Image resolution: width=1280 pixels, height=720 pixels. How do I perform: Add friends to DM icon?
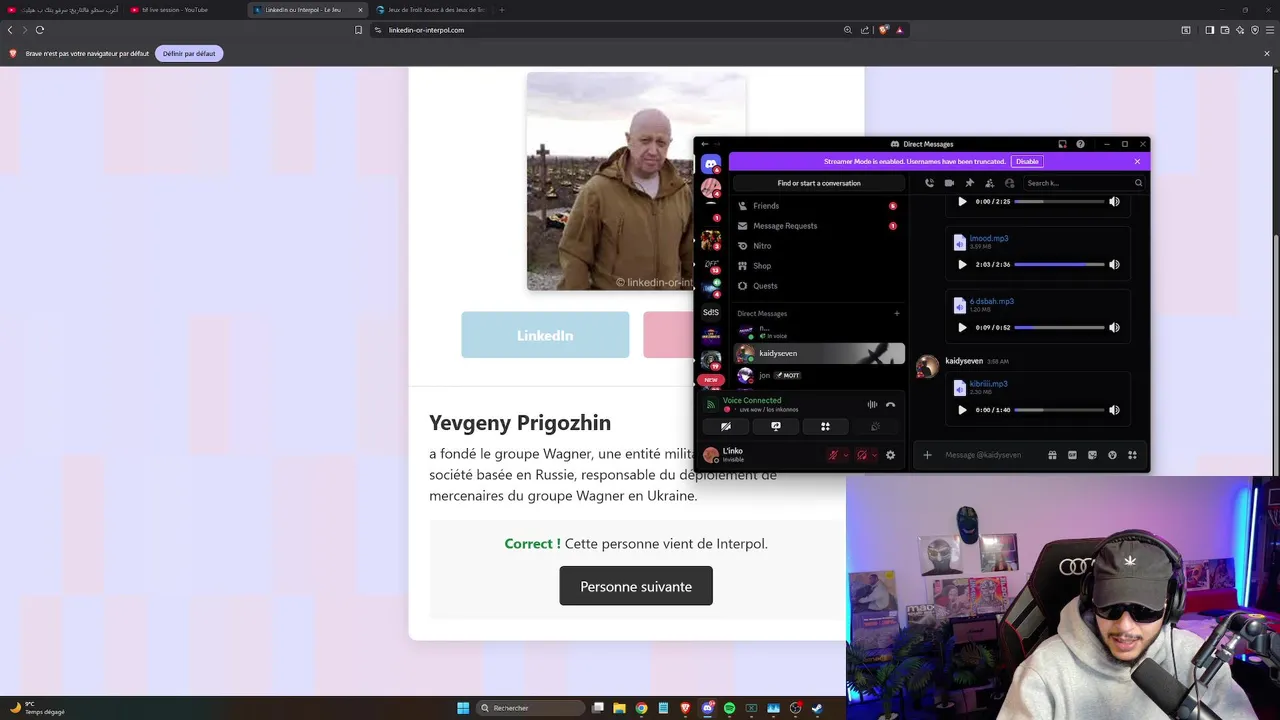[x=989, y=183]
